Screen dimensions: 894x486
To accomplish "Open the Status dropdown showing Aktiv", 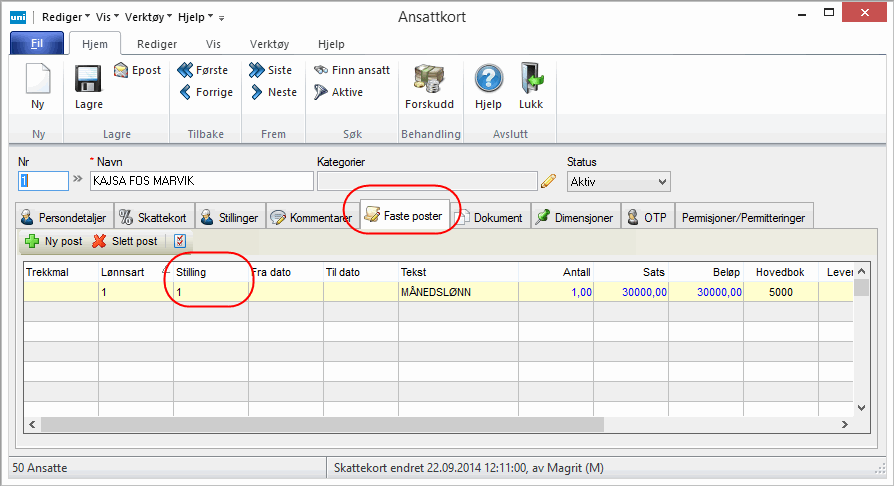I will click(x=618, y=181).
